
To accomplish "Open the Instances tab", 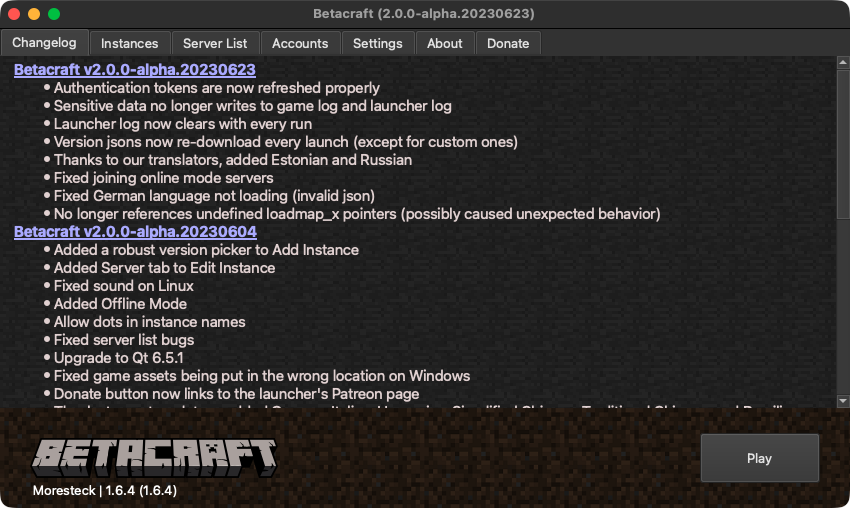I will (130, 43).
